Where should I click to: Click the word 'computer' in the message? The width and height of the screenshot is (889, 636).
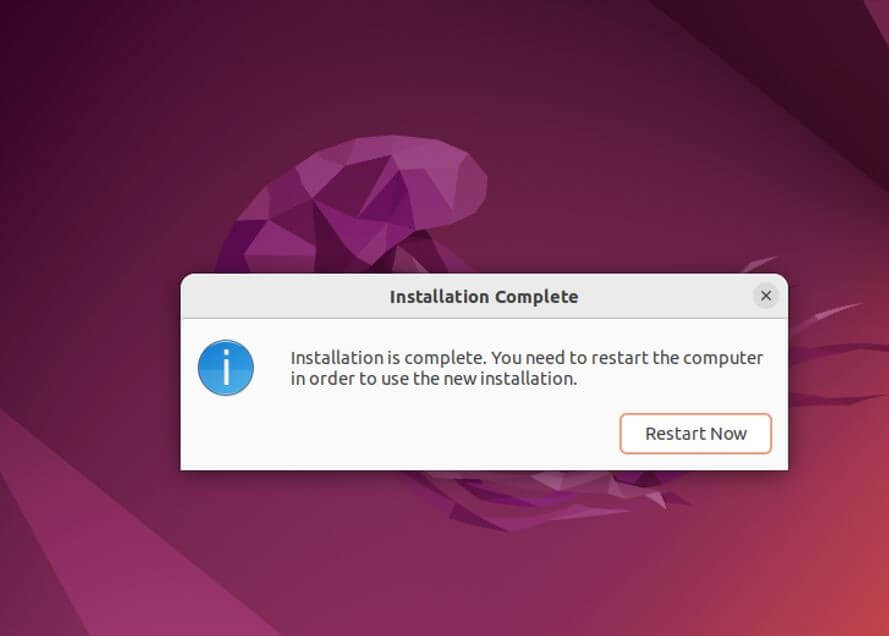(723, 358)
